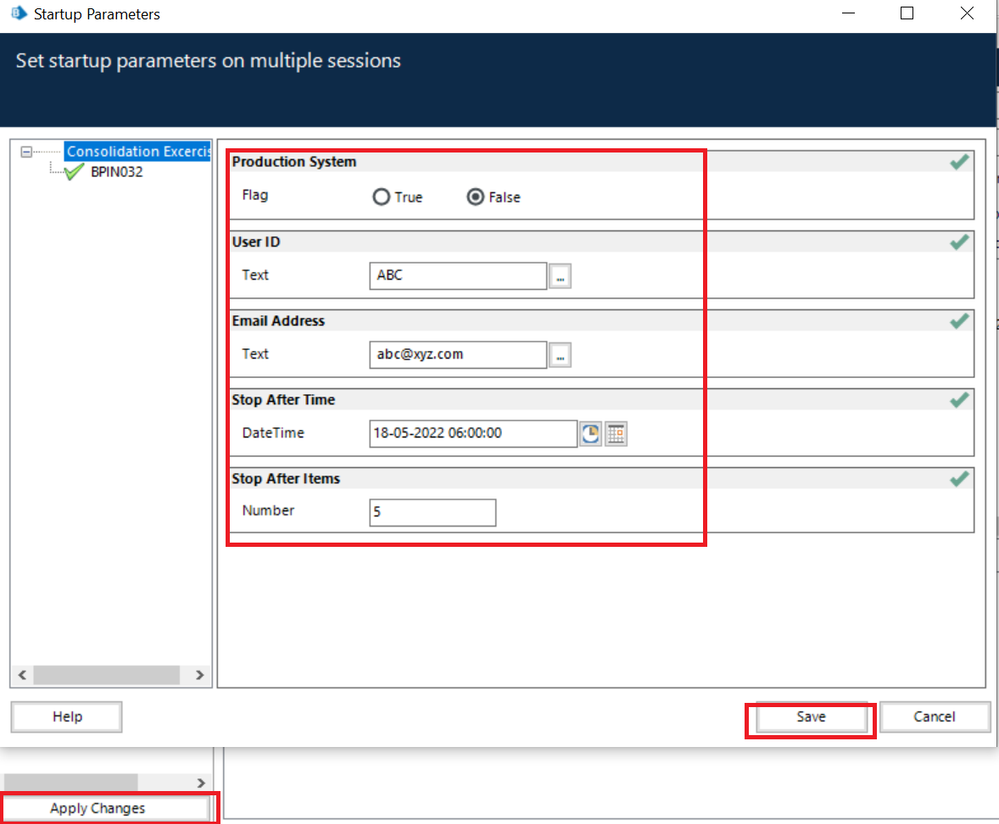Viewport: 999px width, 824px height.
Task: Open Help for startup parameters
Action: pos(67,717)
